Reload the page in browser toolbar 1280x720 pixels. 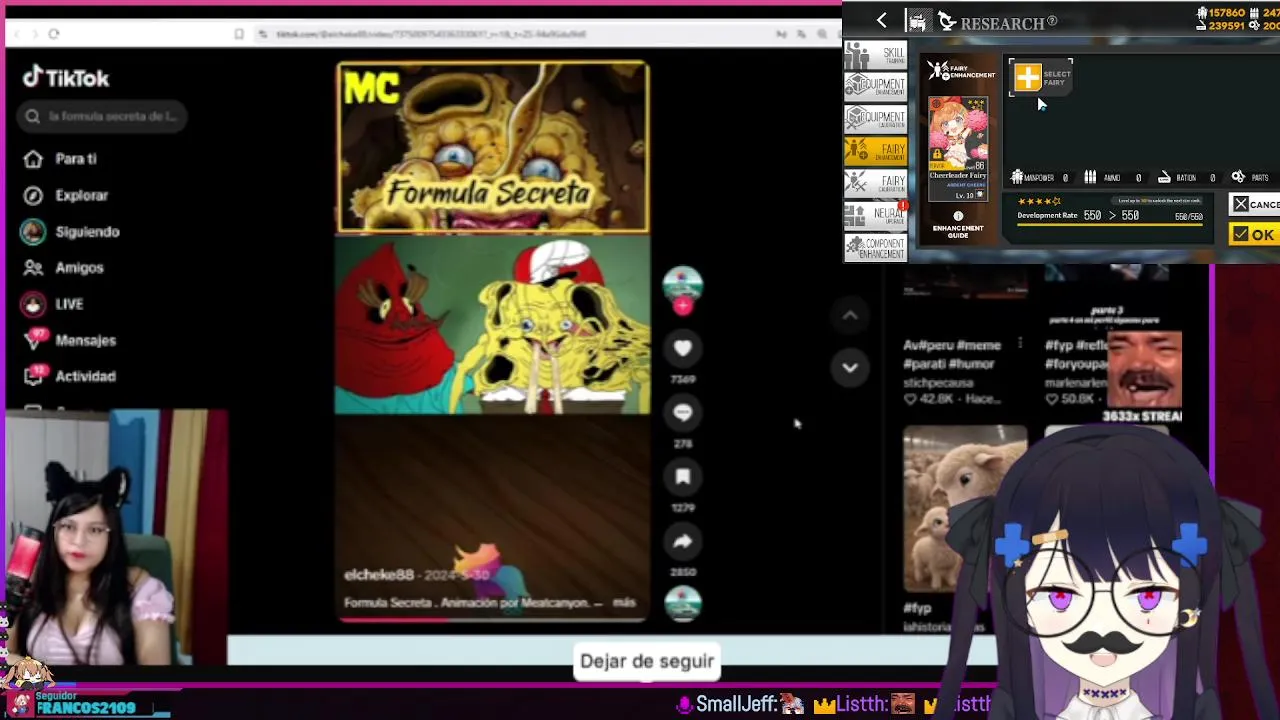(54, 34)
